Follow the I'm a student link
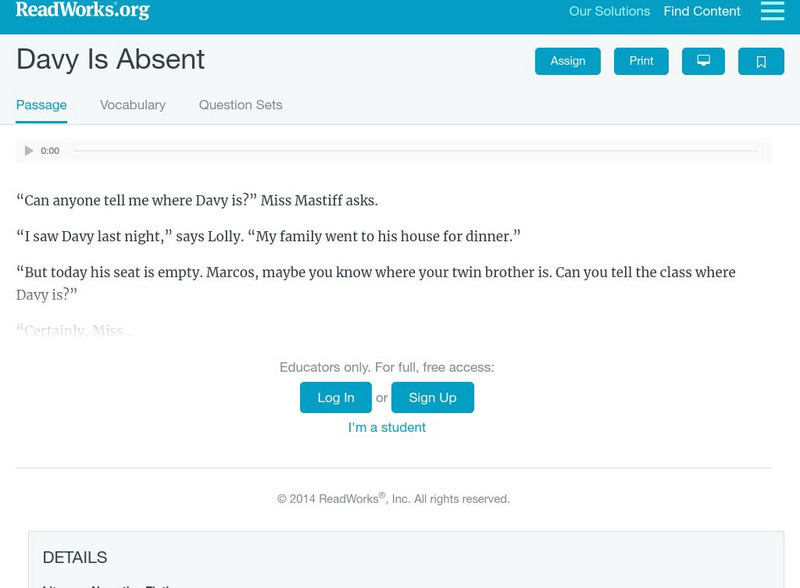 point(387,427)
